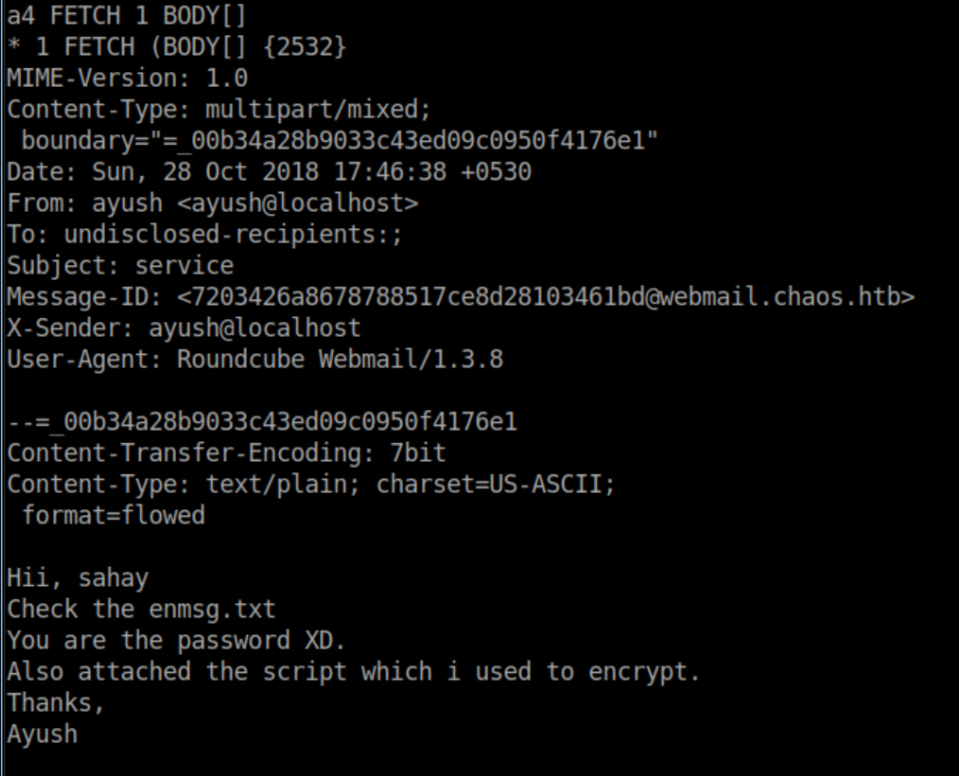Click the MIME boundary separator line starting with '--='

262,422
